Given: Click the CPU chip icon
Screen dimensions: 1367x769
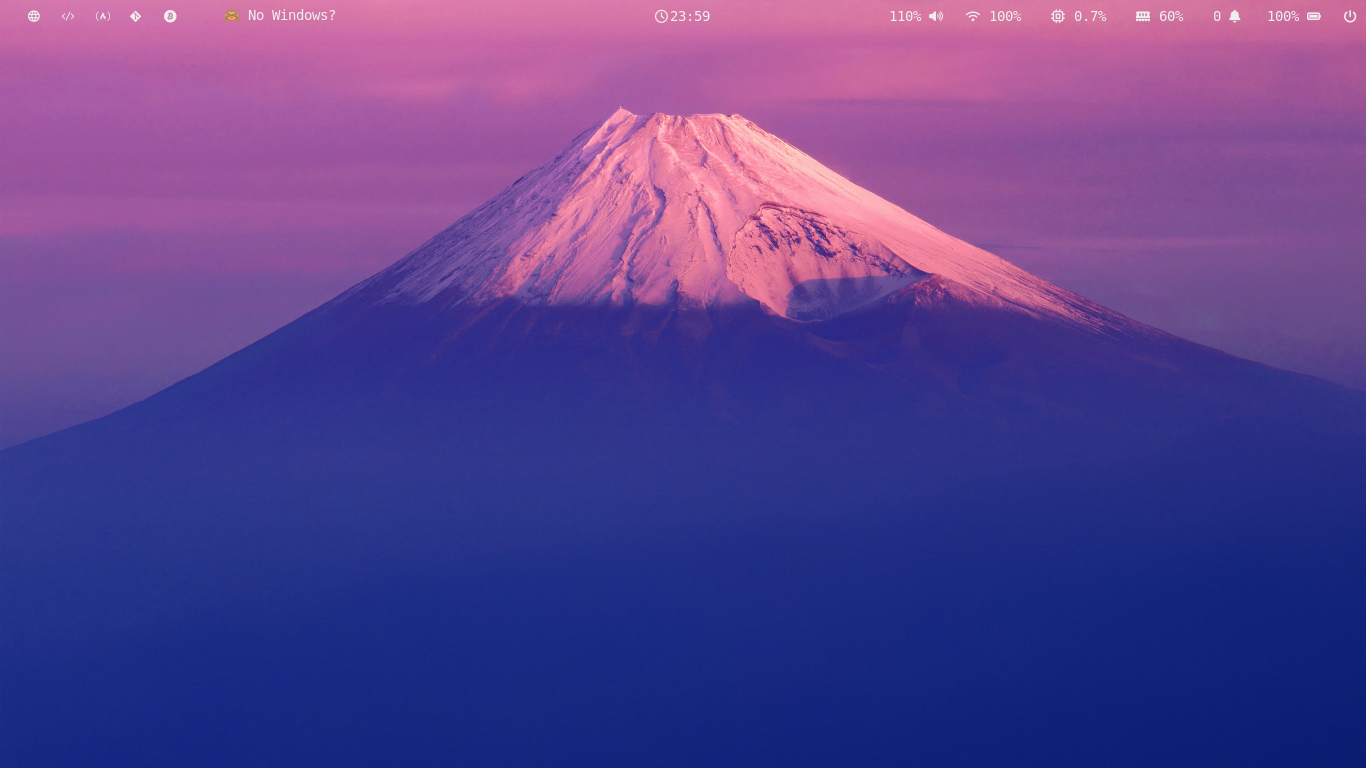Looking at the screenshot, I should pos(1058,16).
